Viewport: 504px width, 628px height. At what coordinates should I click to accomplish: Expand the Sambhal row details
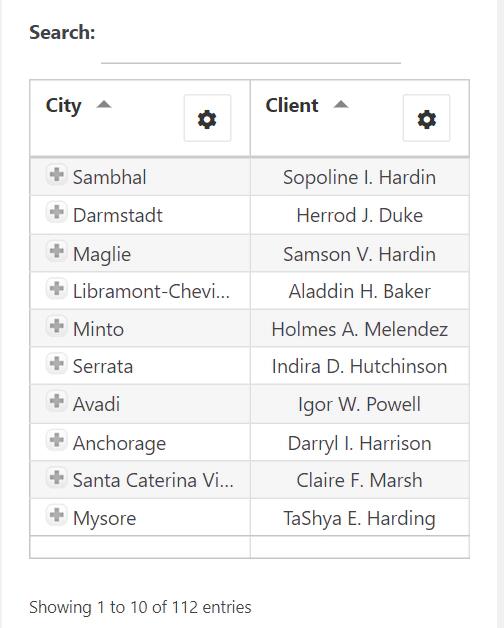(56, 175)
